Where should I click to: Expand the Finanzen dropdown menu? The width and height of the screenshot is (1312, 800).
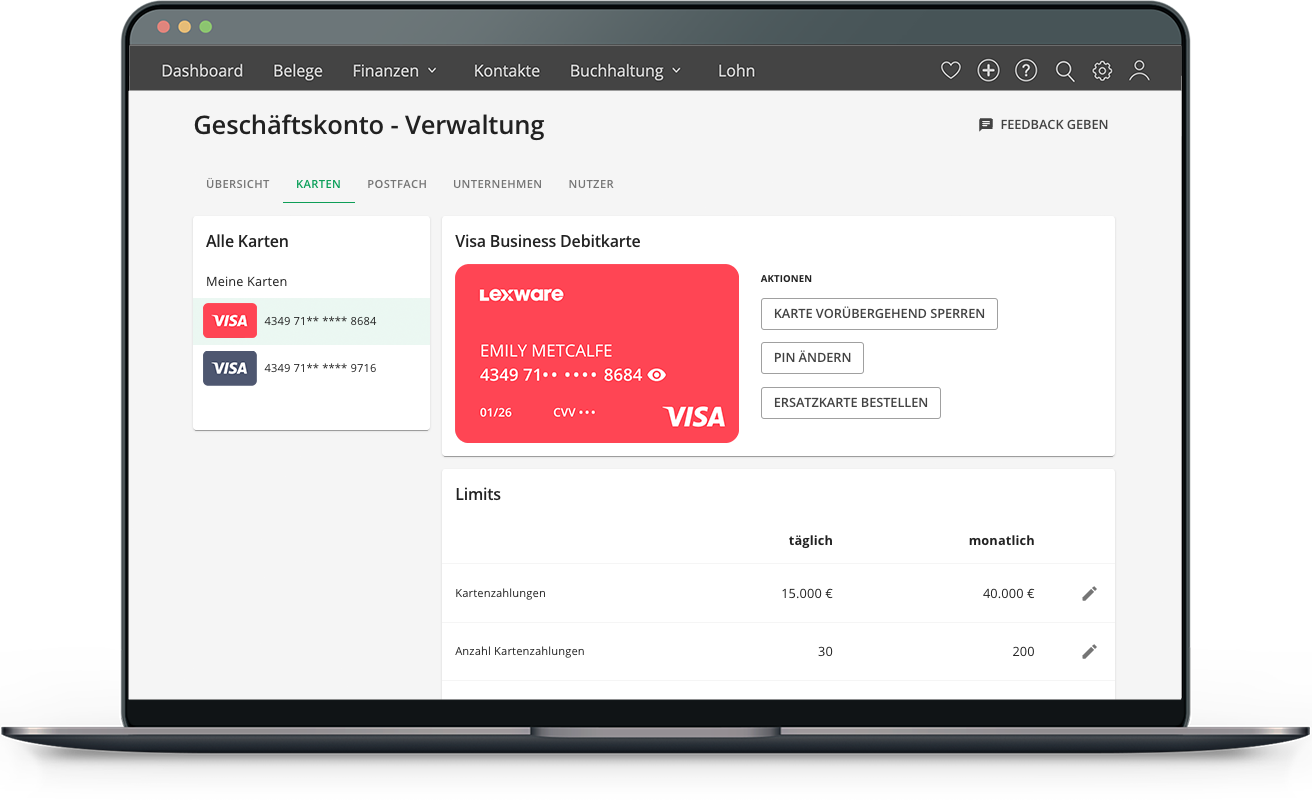tap(395, 71)
